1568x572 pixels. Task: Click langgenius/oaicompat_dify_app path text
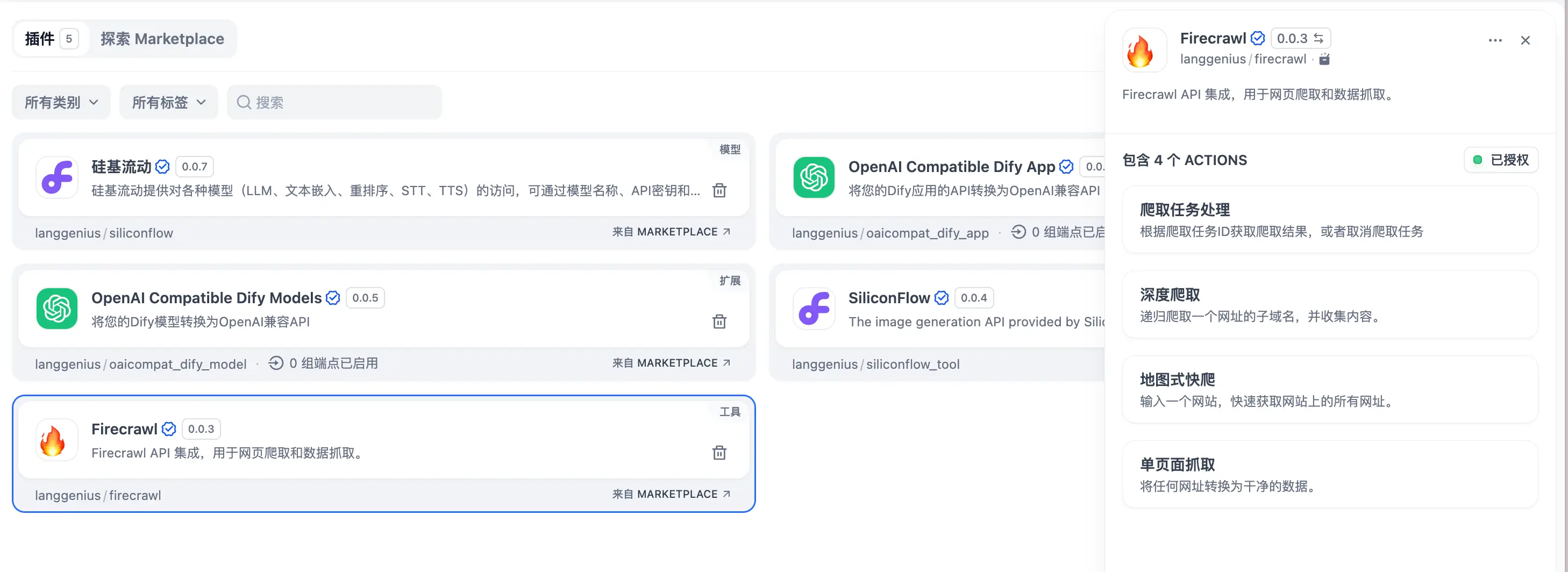click(890, 233)
